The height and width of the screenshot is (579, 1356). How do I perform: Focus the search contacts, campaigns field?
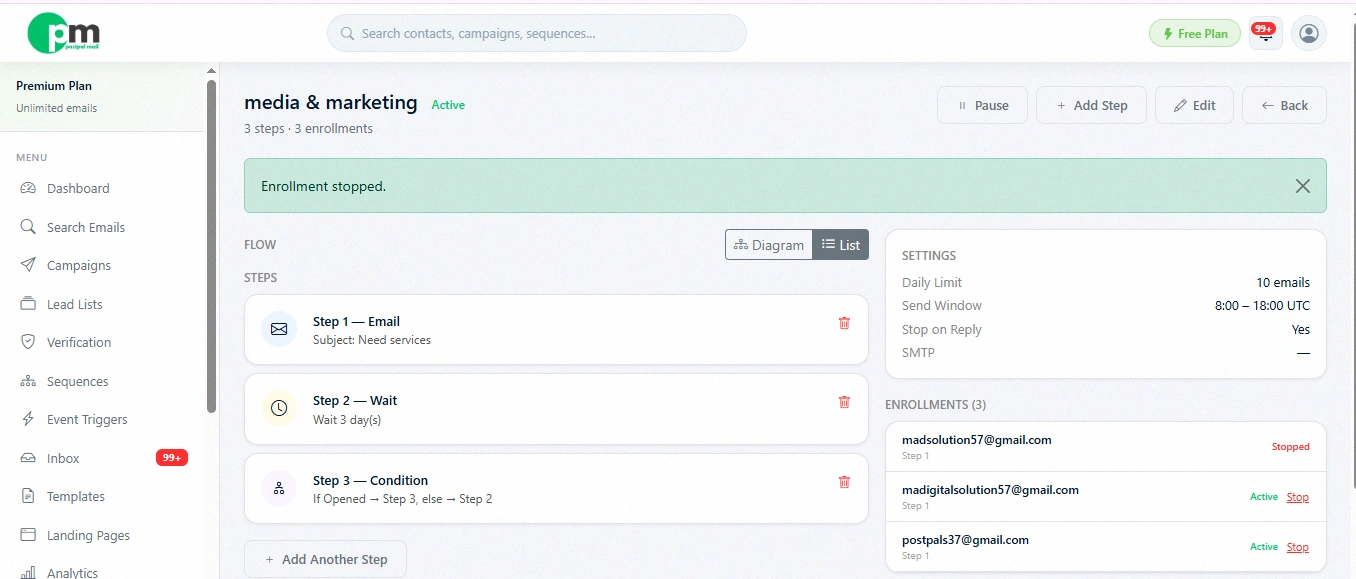tap(536, 33)
